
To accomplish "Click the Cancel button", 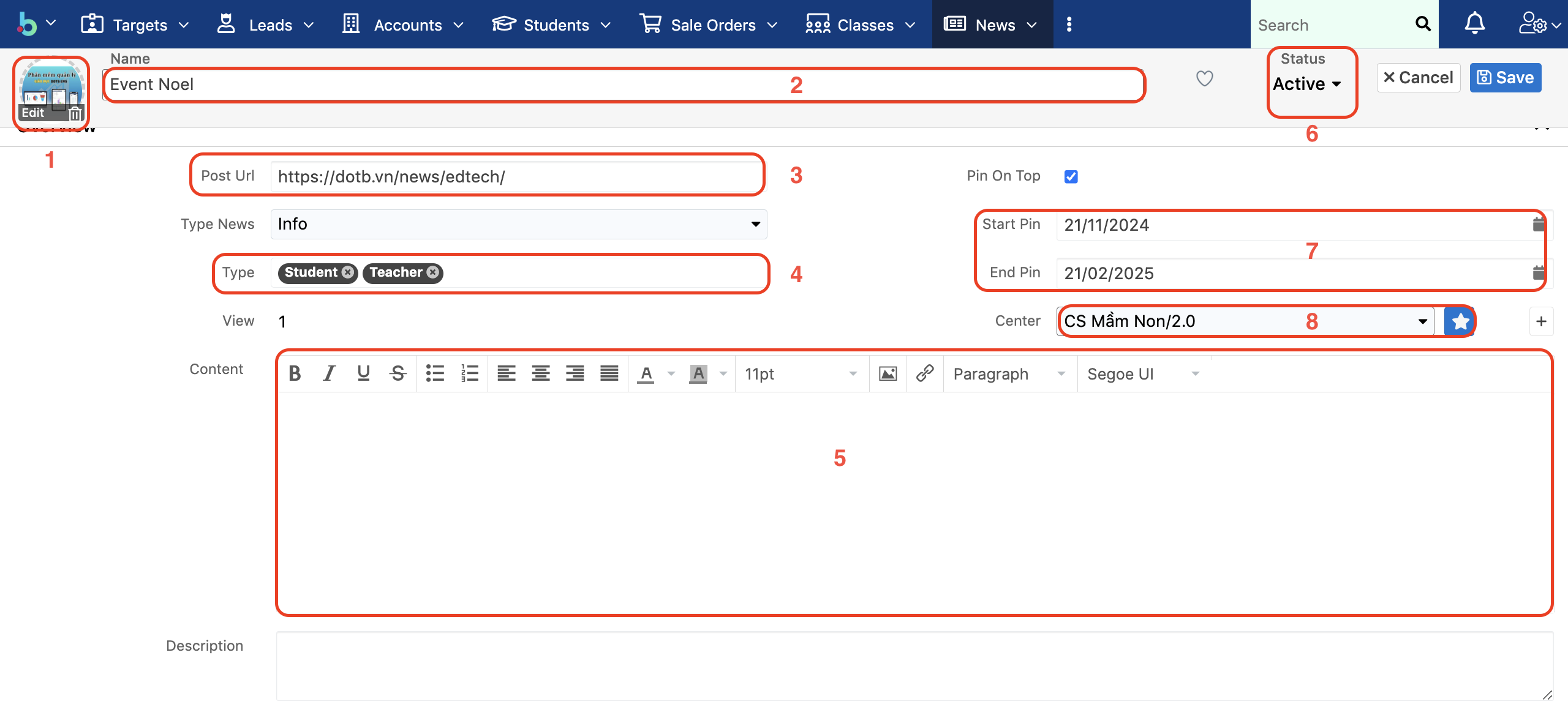I will (x=1418, y=78).
